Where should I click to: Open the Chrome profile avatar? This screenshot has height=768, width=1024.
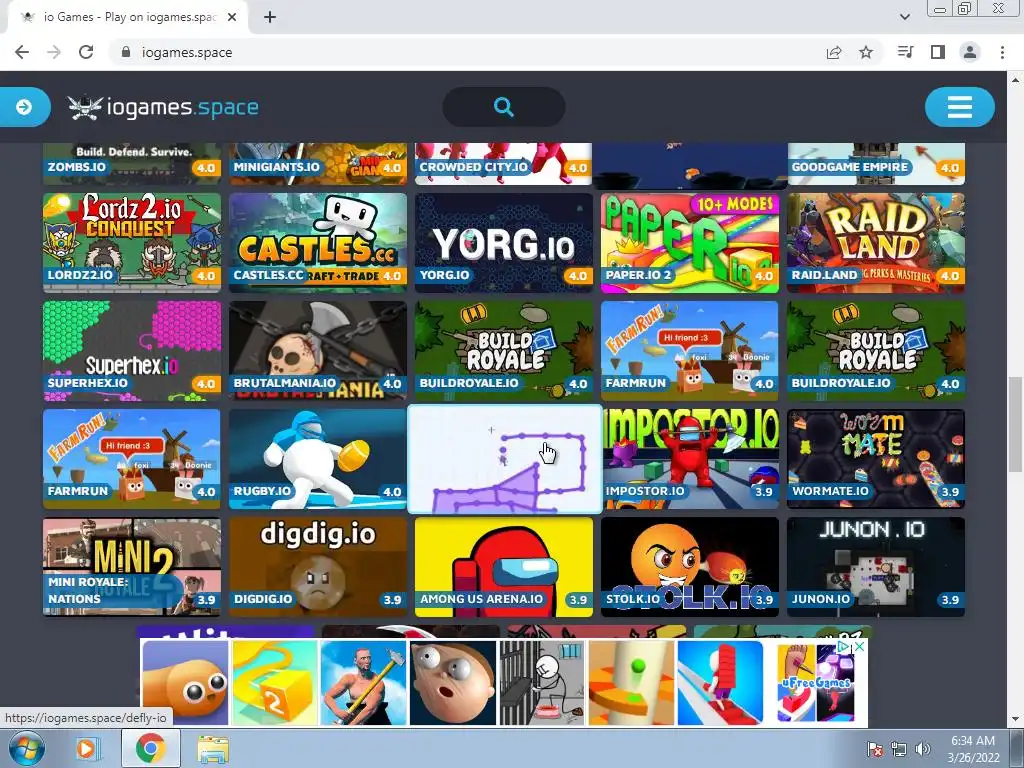(x=970, y=52)
